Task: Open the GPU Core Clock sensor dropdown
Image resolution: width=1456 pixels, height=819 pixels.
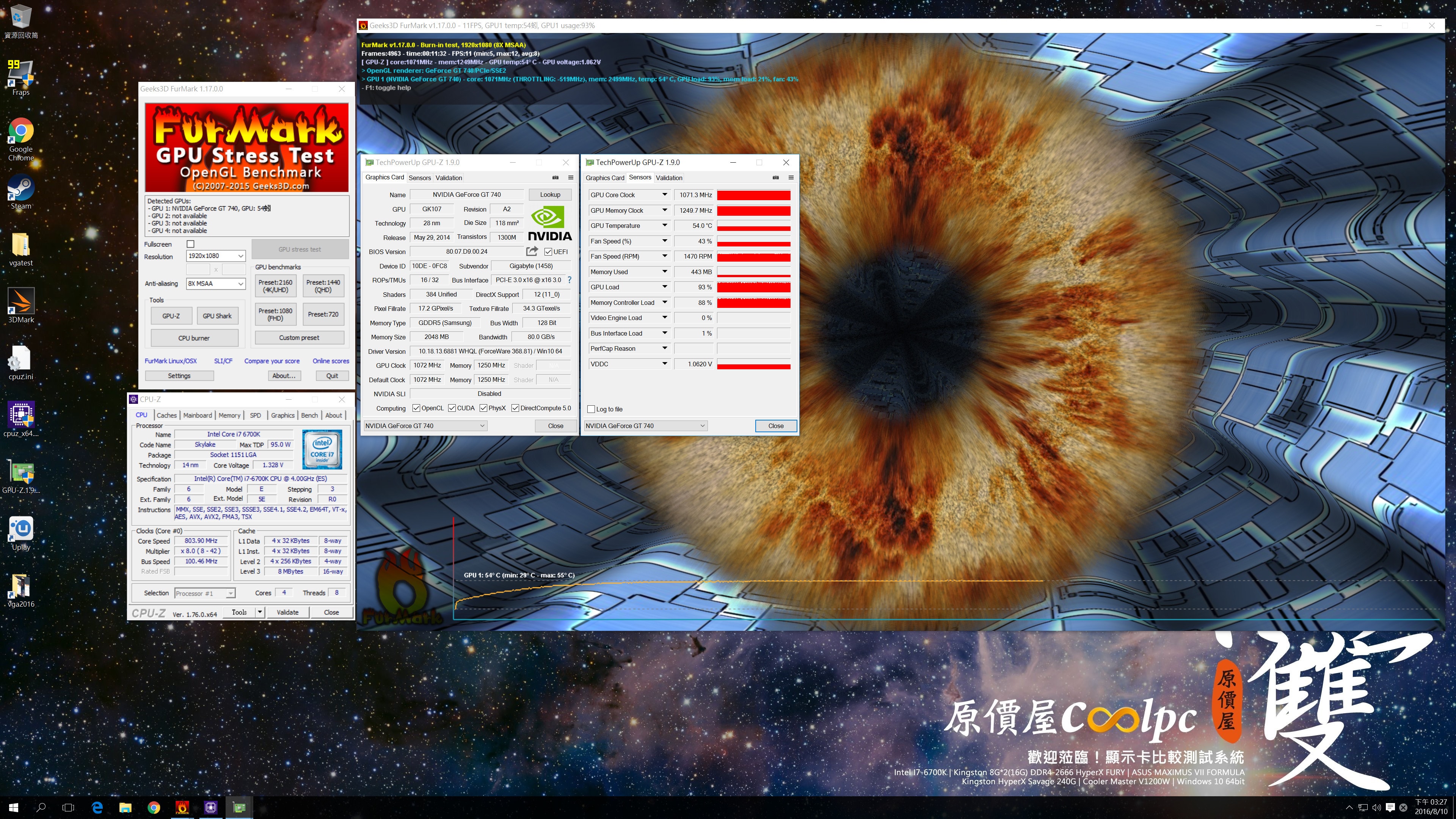Action: [x=665, y=195]
